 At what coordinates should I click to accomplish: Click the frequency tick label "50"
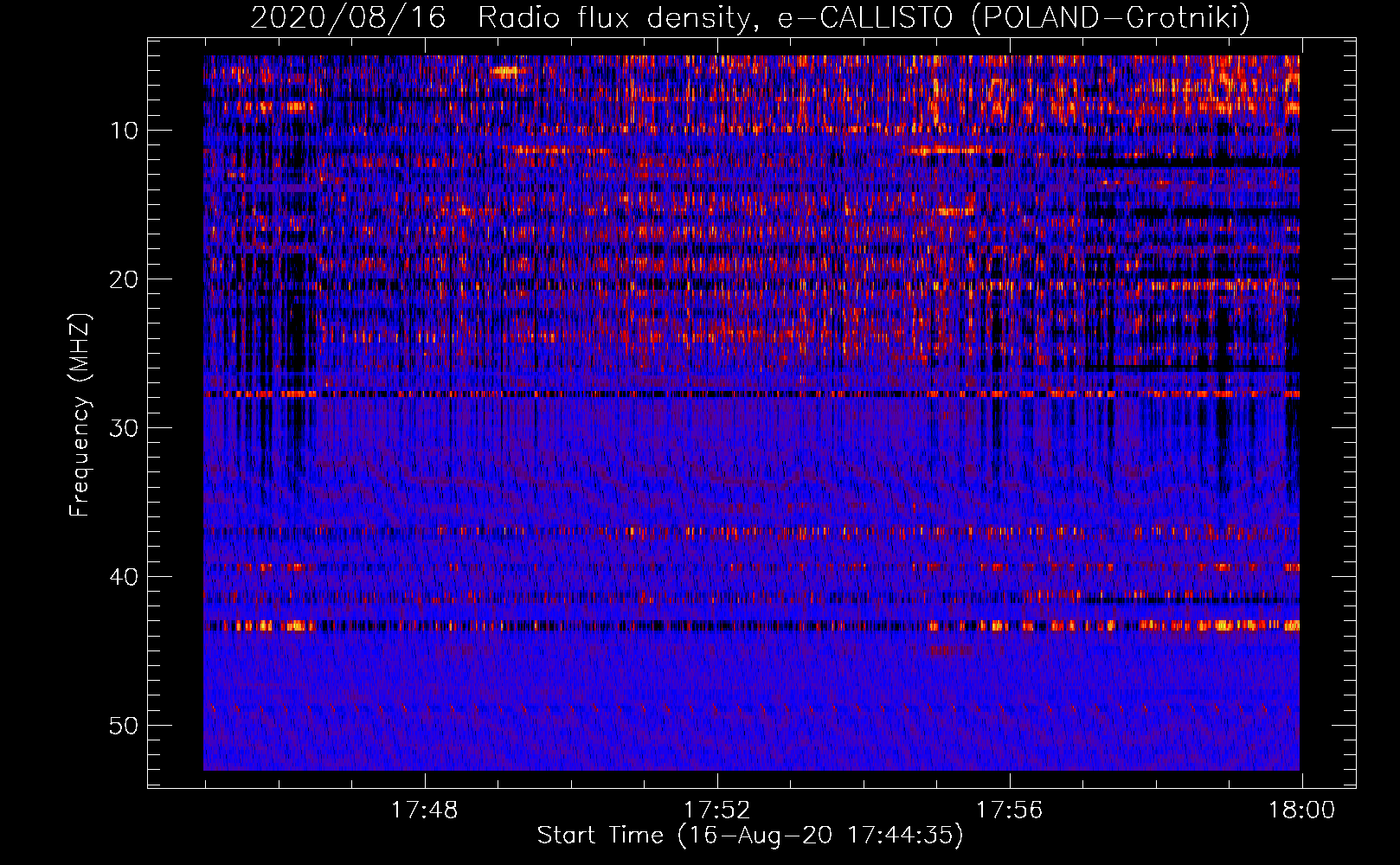pyautogui.click(x=124, y=726)
